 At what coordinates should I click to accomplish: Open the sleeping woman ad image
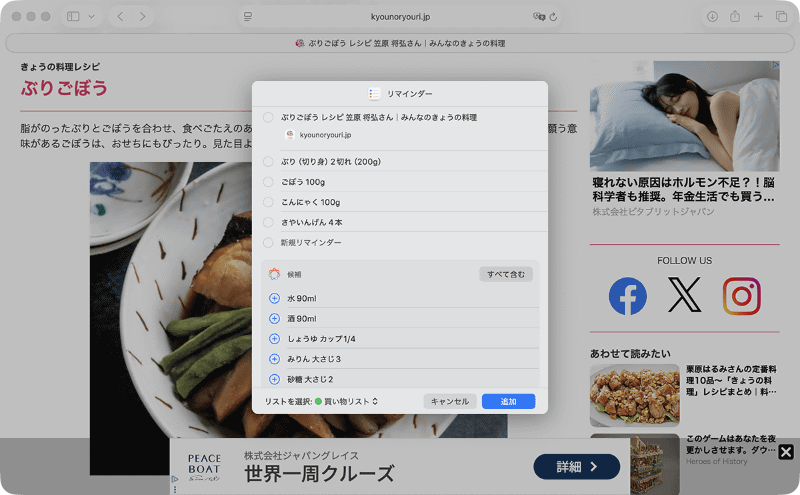tap(684, 116)
